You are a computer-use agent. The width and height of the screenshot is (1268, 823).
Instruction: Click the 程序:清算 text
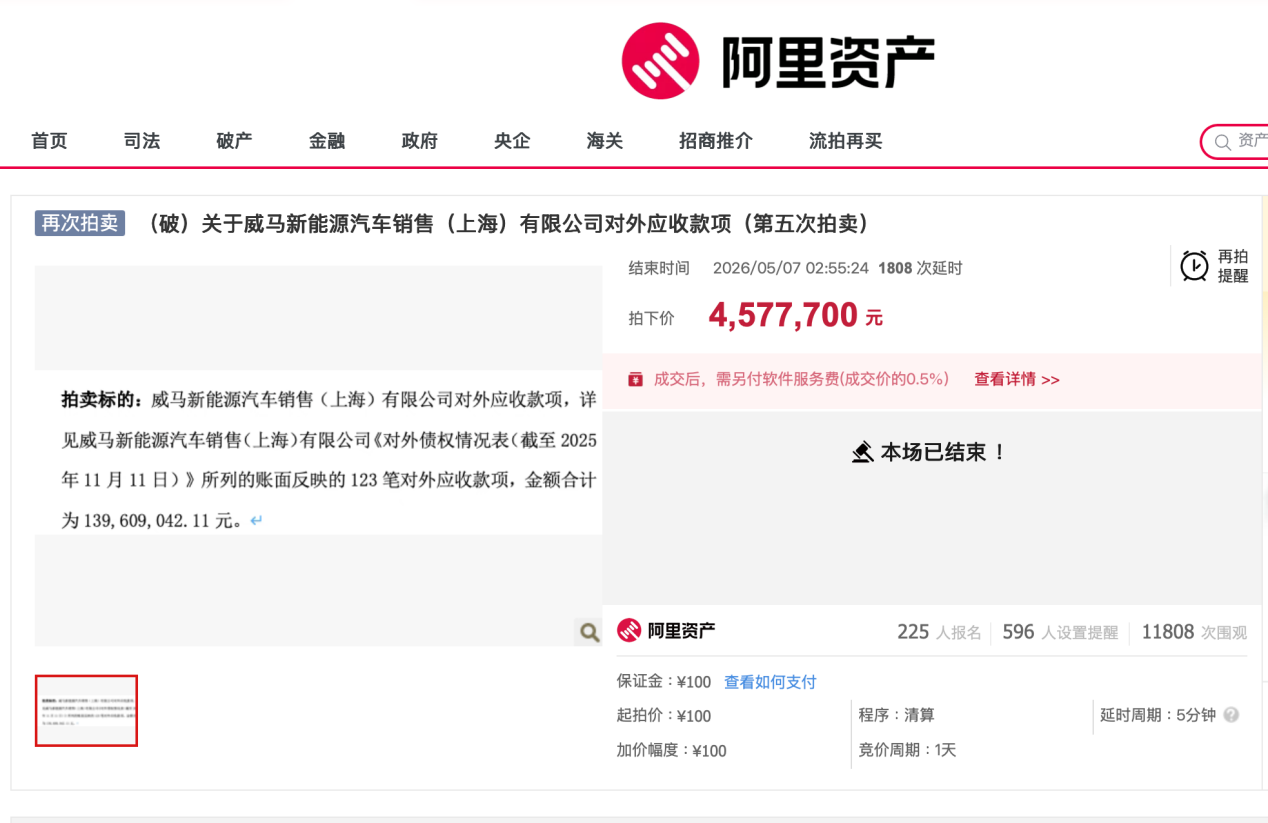point(896,715)
